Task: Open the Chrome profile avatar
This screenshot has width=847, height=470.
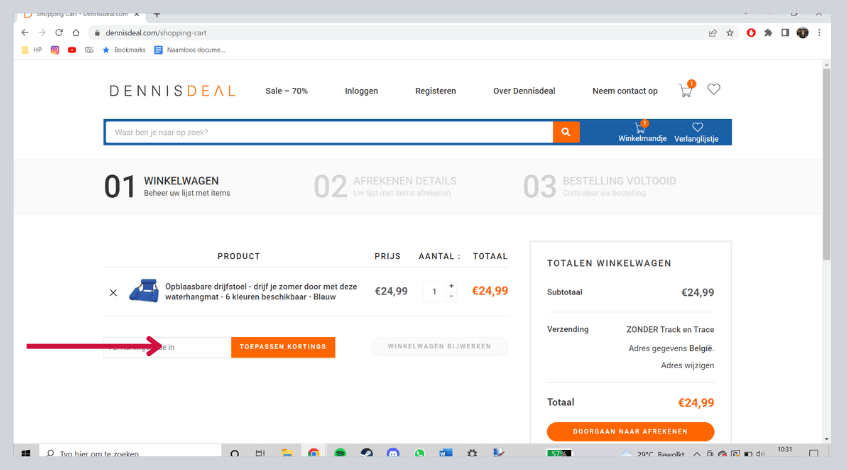Action: tap(803, 33)
